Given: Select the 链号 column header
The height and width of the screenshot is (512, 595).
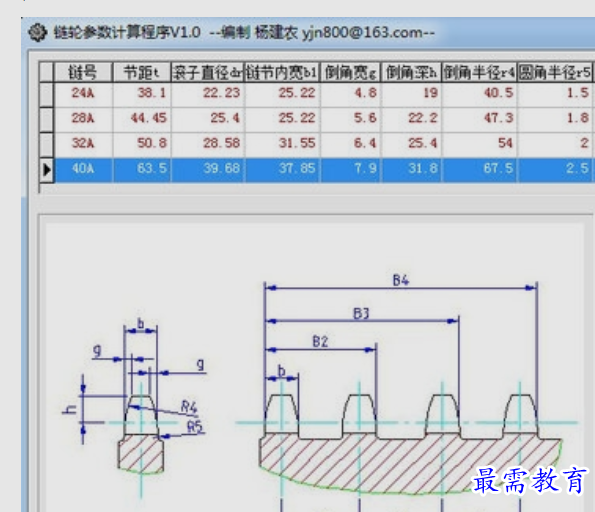Looking at the screenshot, I should pyautogui.click(x=83, y=72).
